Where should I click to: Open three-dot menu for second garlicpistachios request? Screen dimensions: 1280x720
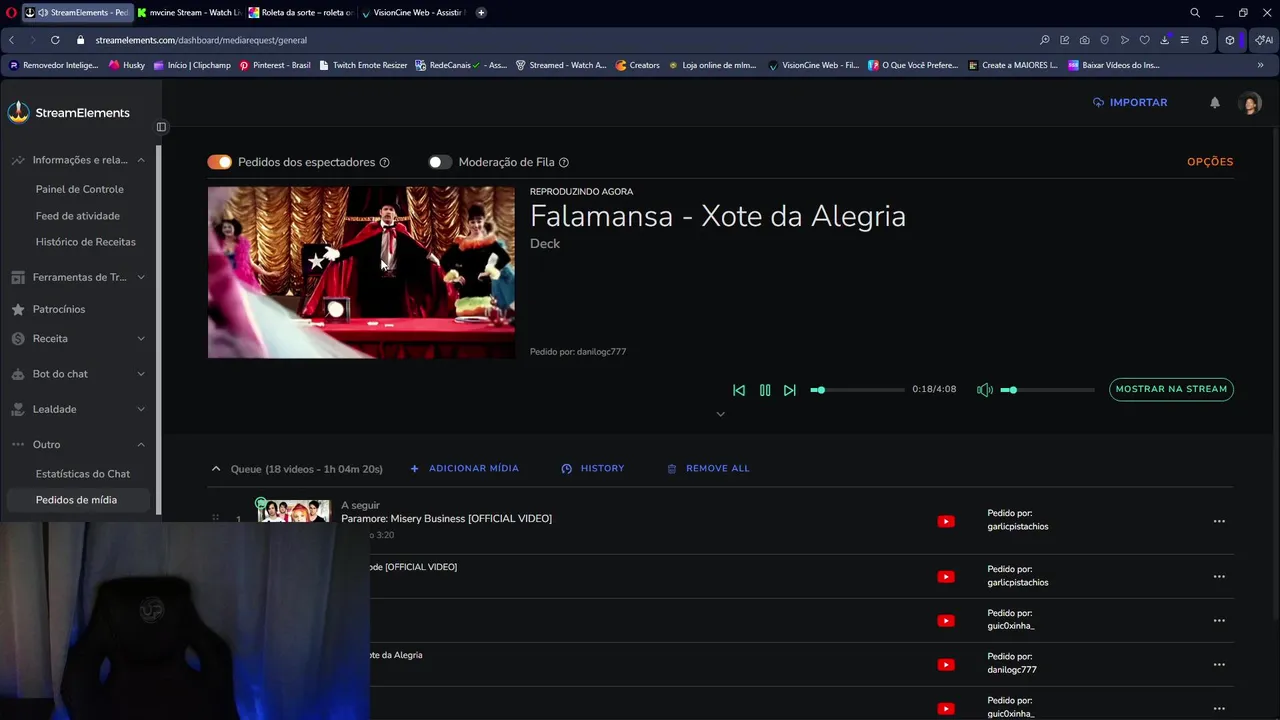(x=1219, y=576)
